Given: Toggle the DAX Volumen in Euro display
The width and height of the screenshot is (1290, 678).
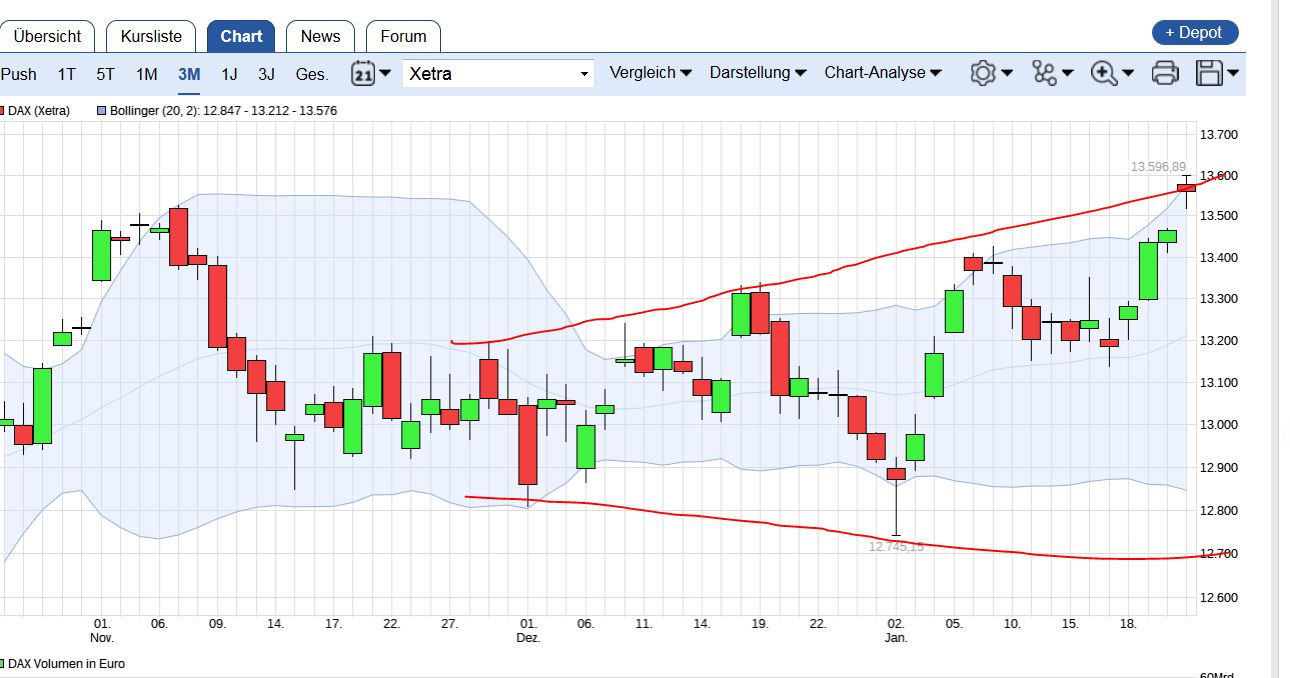Looking at the screenshot, I should tap(67, 662).
